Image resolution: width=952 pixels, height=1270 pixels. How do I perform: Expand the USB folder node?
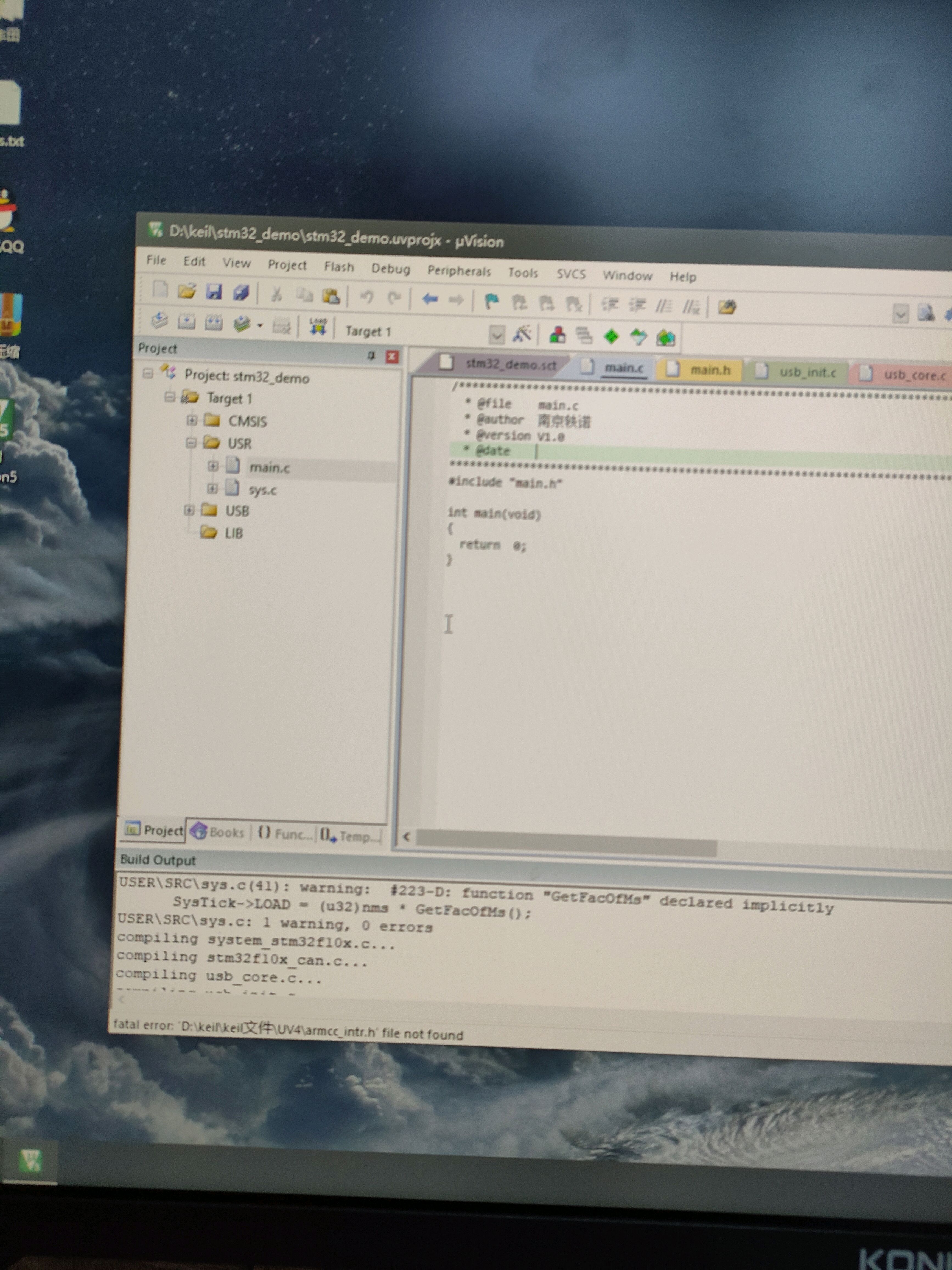pos(189,510)
